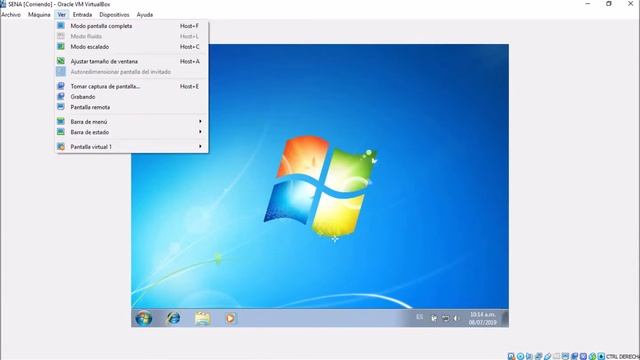
Task: Click the ES language indicator
Action: [420, 317]
